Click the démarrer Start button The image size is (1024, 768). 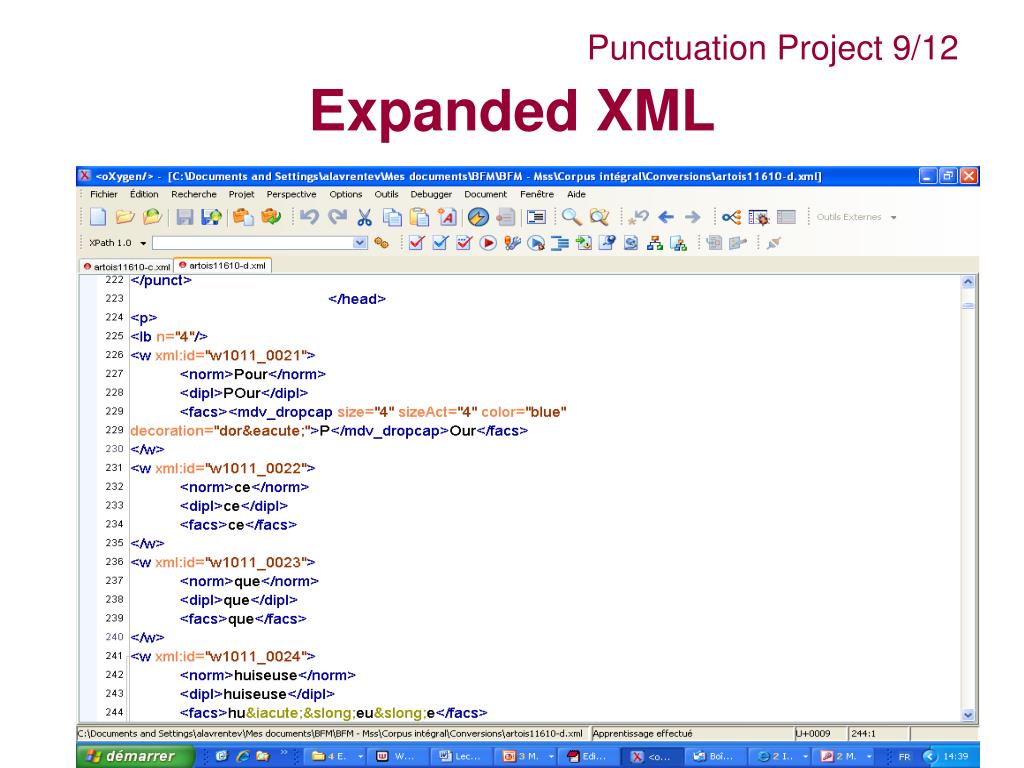tap(133, 756)
